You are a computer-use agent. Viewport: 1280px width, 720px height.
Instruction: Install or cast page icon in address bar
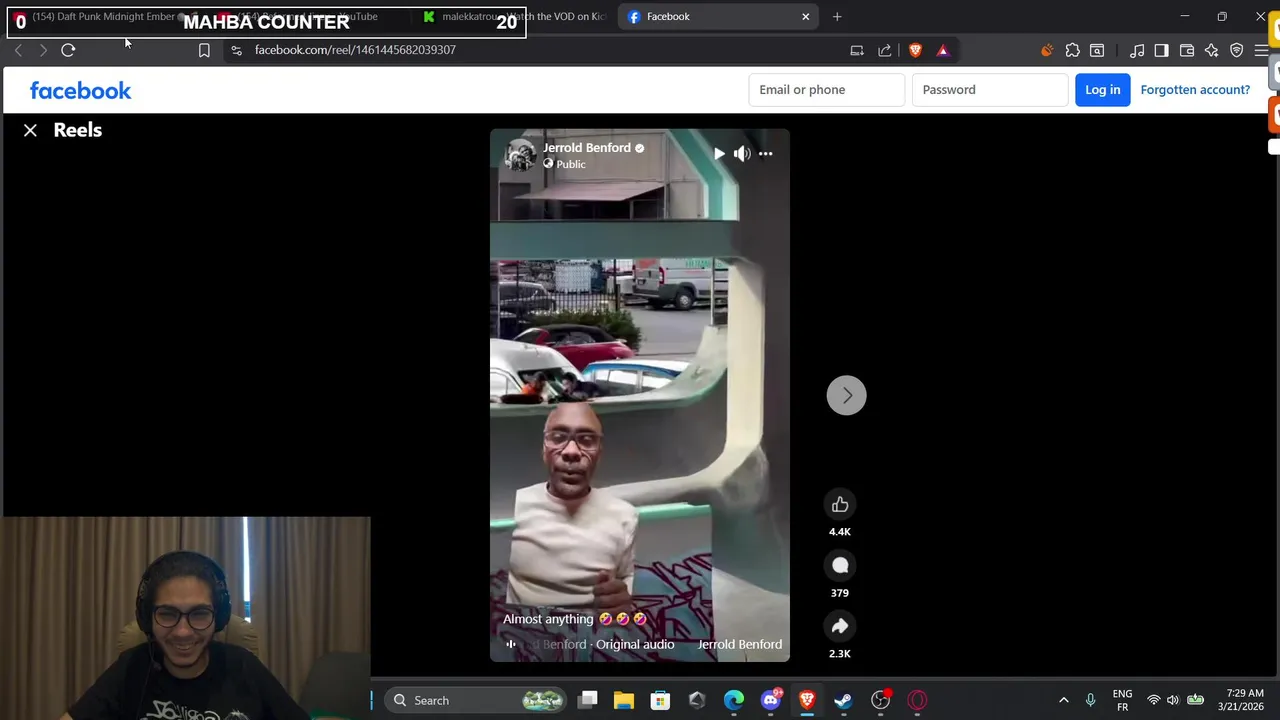(x=857, y=50)
